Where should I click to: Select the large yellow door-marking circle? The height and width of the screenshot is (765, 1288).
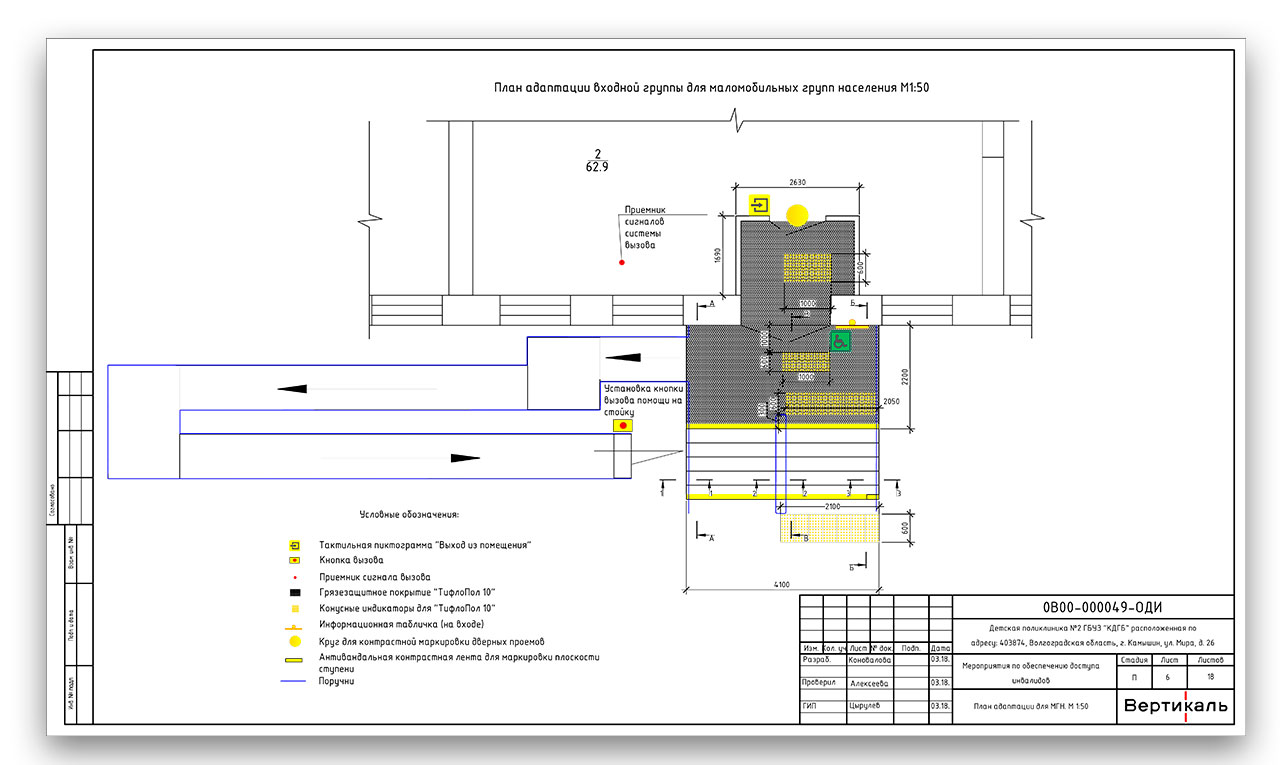[x=797, y=214]
